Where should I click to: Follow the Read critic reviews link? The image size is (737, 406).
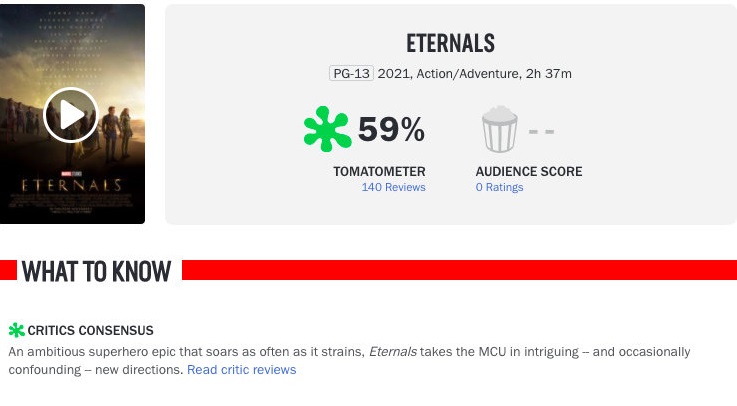click(242, 370)
